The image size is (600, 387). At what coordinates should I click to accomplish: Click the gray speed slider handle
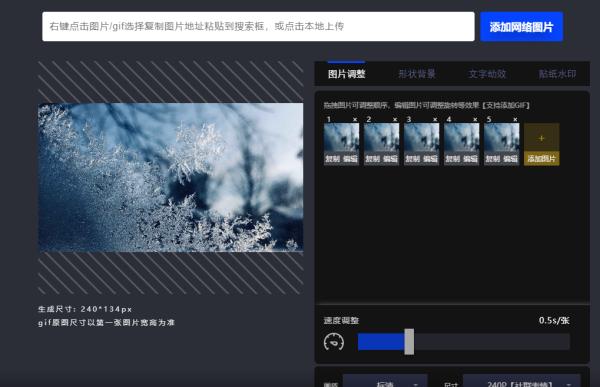[409, 341]
